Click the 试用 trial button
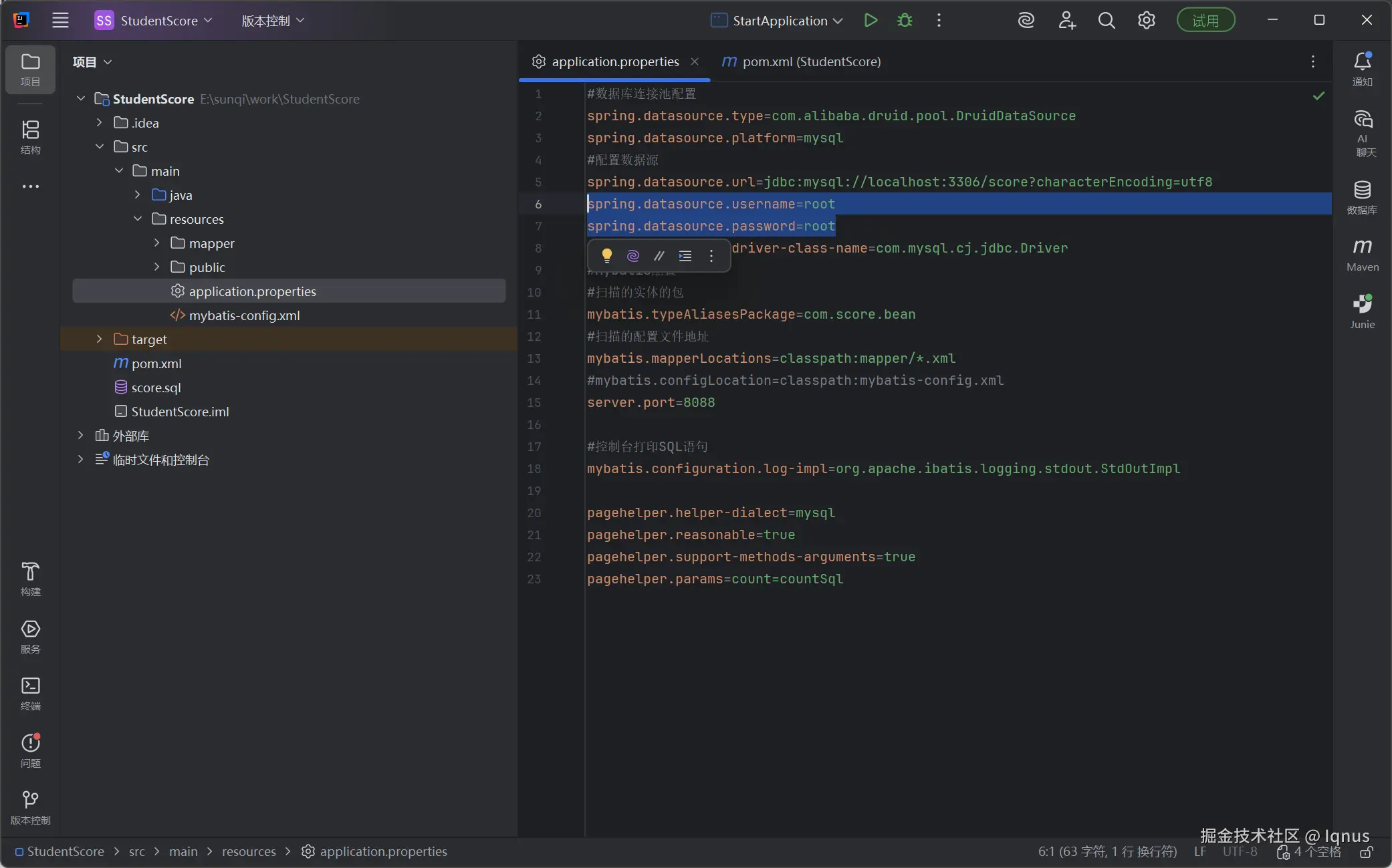1392x868 pixels. (x=1205, y=21)
